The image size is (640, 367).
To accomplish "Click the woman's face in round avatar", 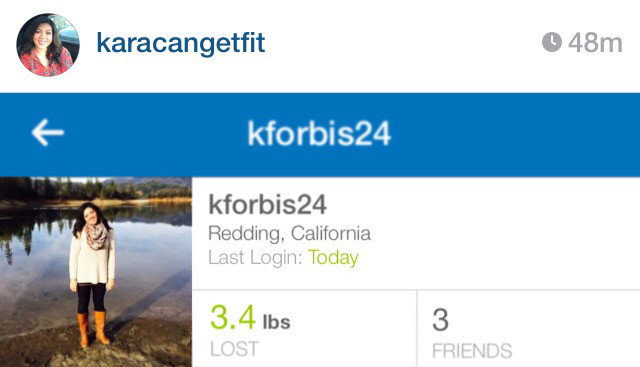I will [43, 38].
